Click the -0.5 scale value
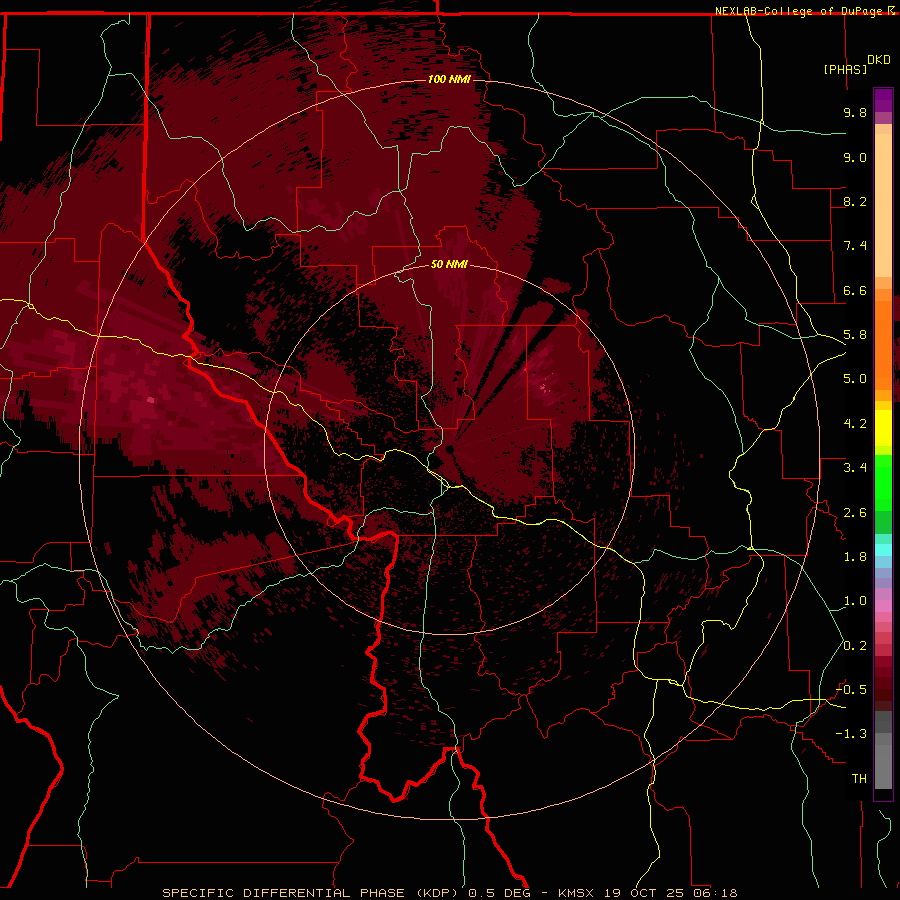900x900 pixels. pos(851,690)
